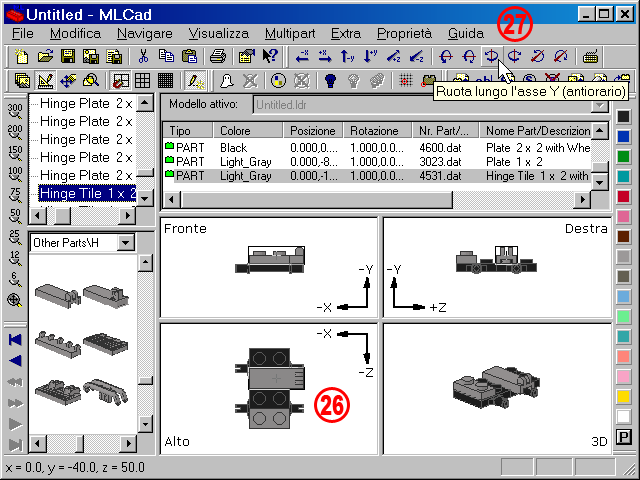Move part down along +Y axis
The width and height of the screenshot is (640, 480).
pyautogui.click(x=370, y=56)
